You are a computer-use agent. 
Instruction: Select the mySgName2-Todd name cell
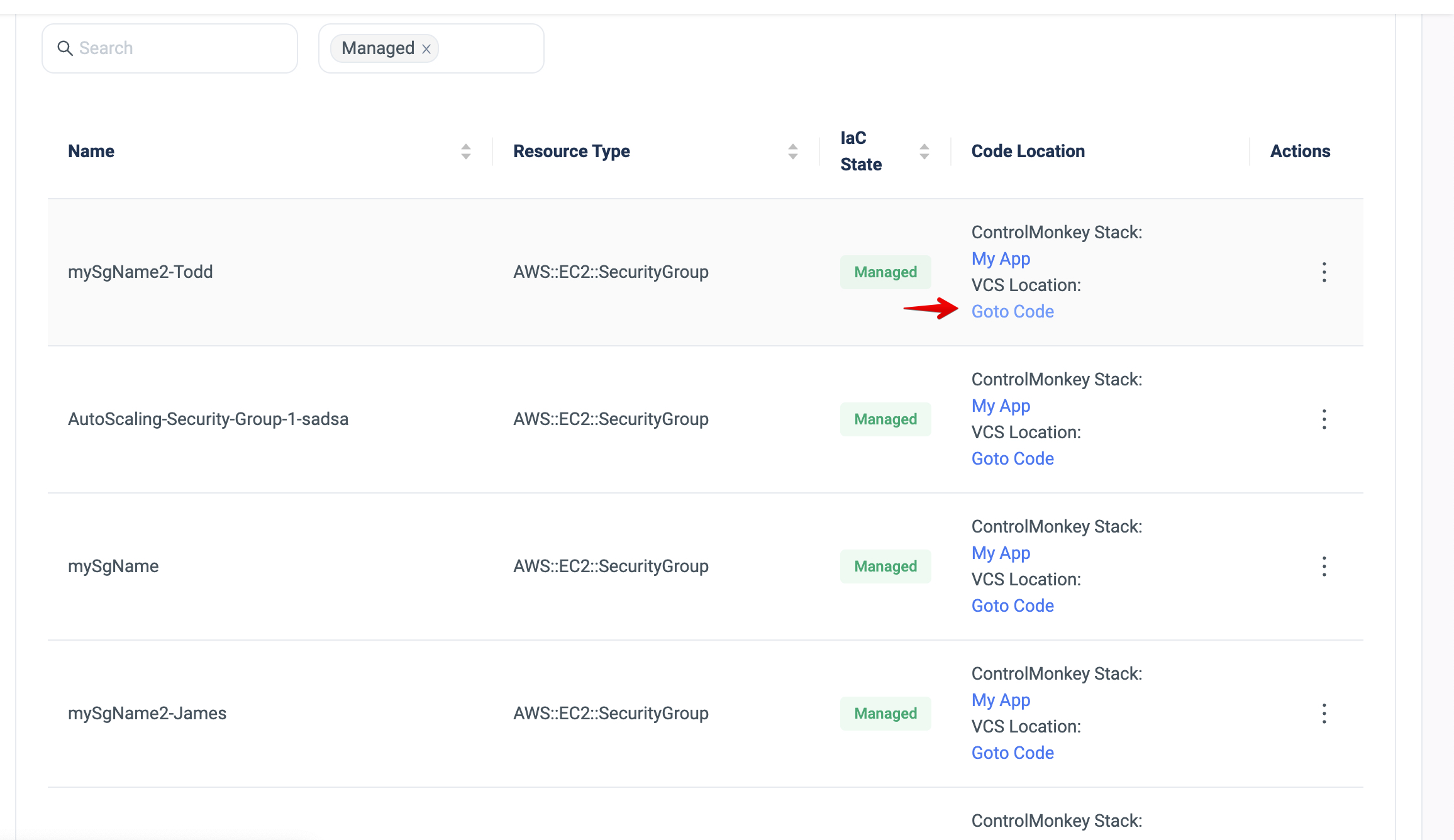click(x=140, y=272)
